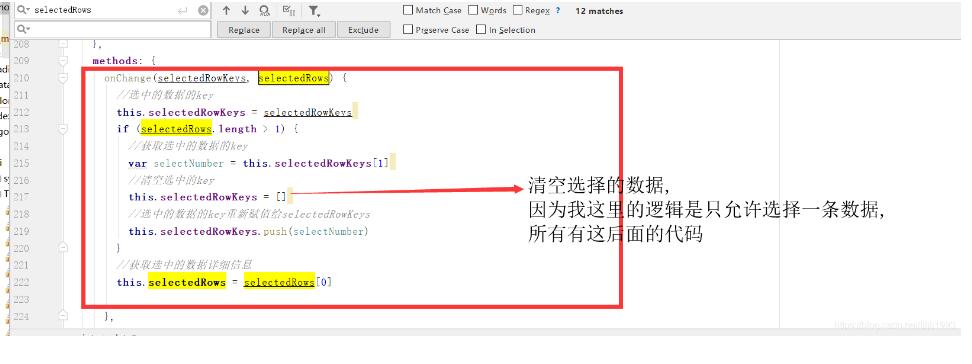This screenshot has width=972, height=364.
Task: Open the search filter funnel dropdown
Action: coord(314,11)
